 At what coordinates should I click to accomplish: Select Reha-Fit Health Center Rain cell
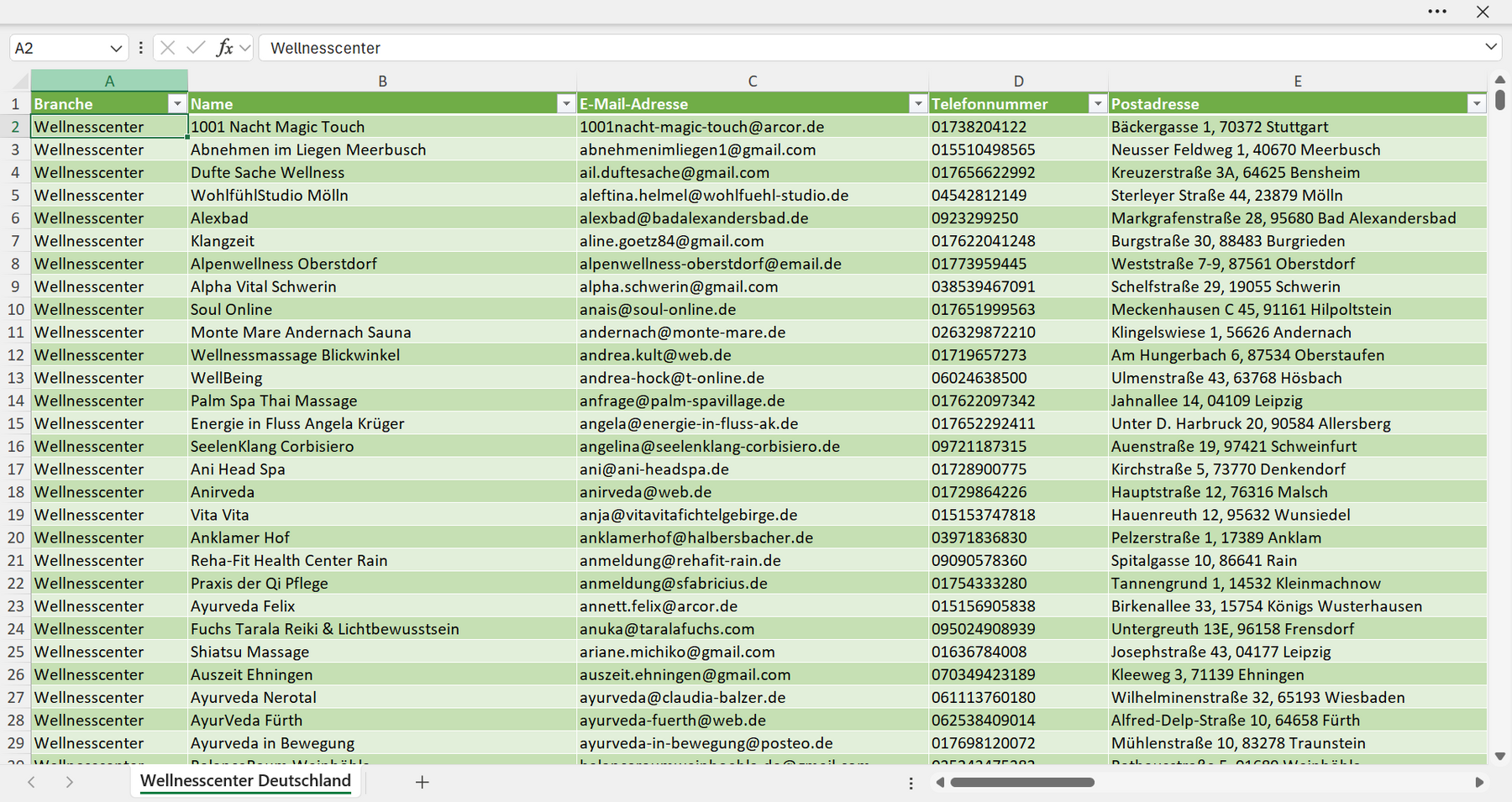pos(382,560)
